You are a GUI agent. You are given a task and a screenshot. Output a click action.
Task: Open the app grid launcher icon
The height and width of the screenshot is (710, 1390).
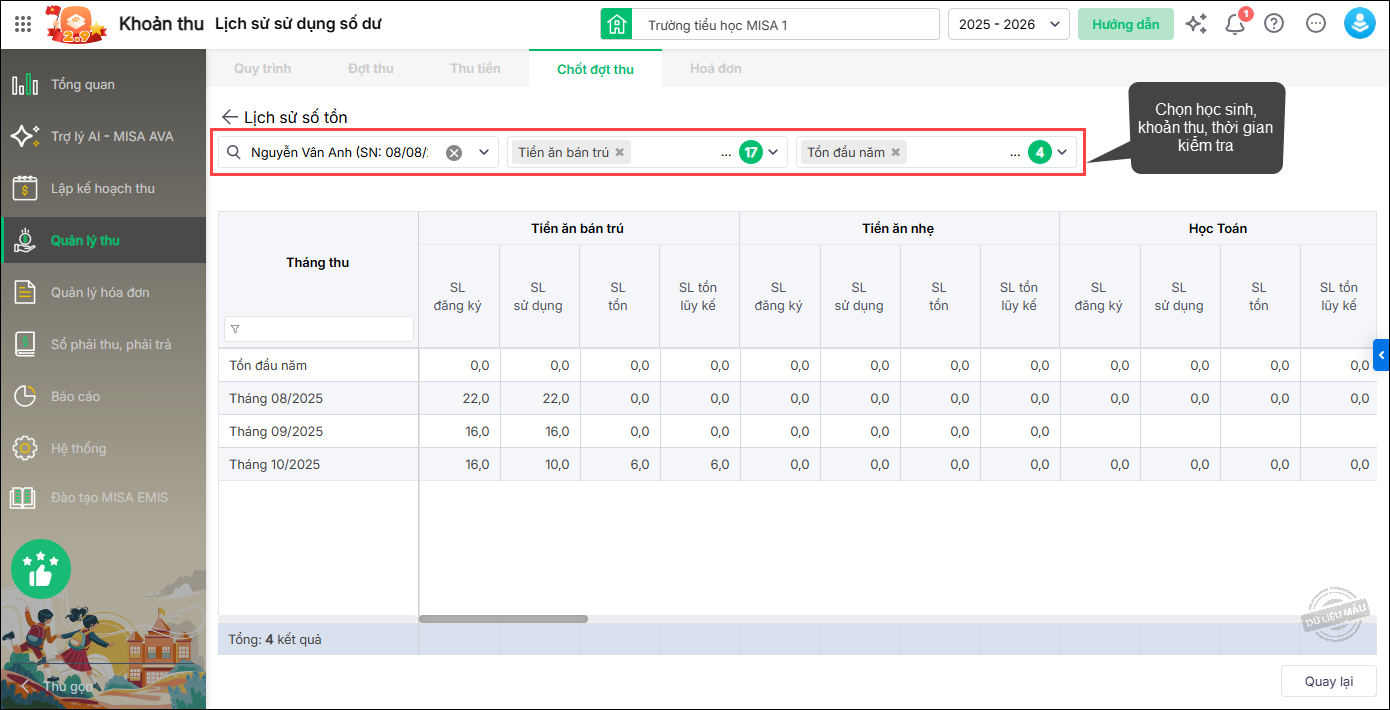click(23, 24)
